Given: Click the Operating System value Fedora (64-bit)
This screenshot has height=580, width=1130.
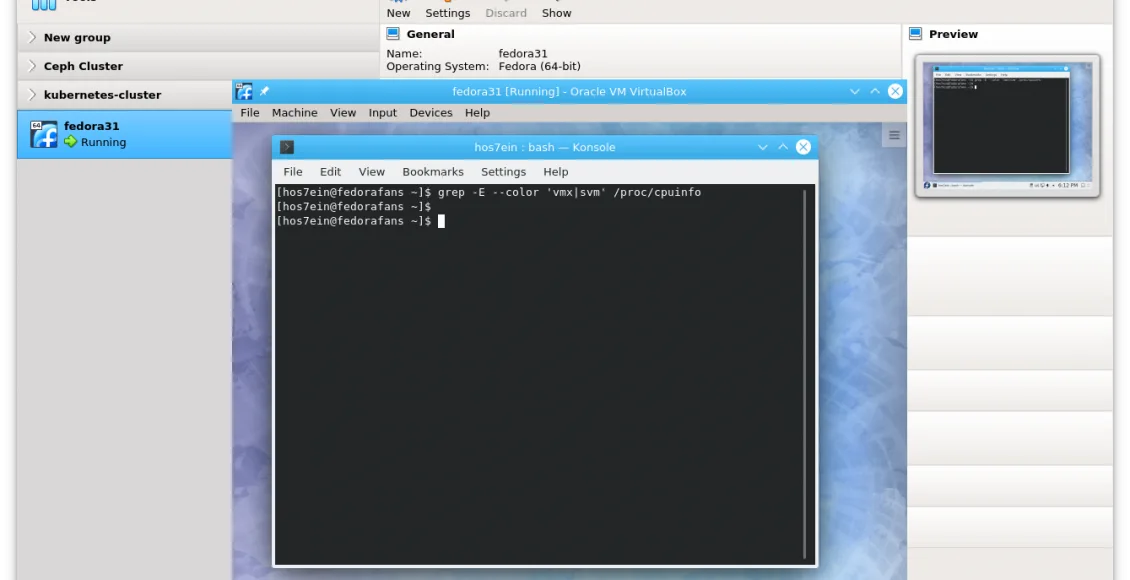Looking at the screenshot, I should 539,66.
